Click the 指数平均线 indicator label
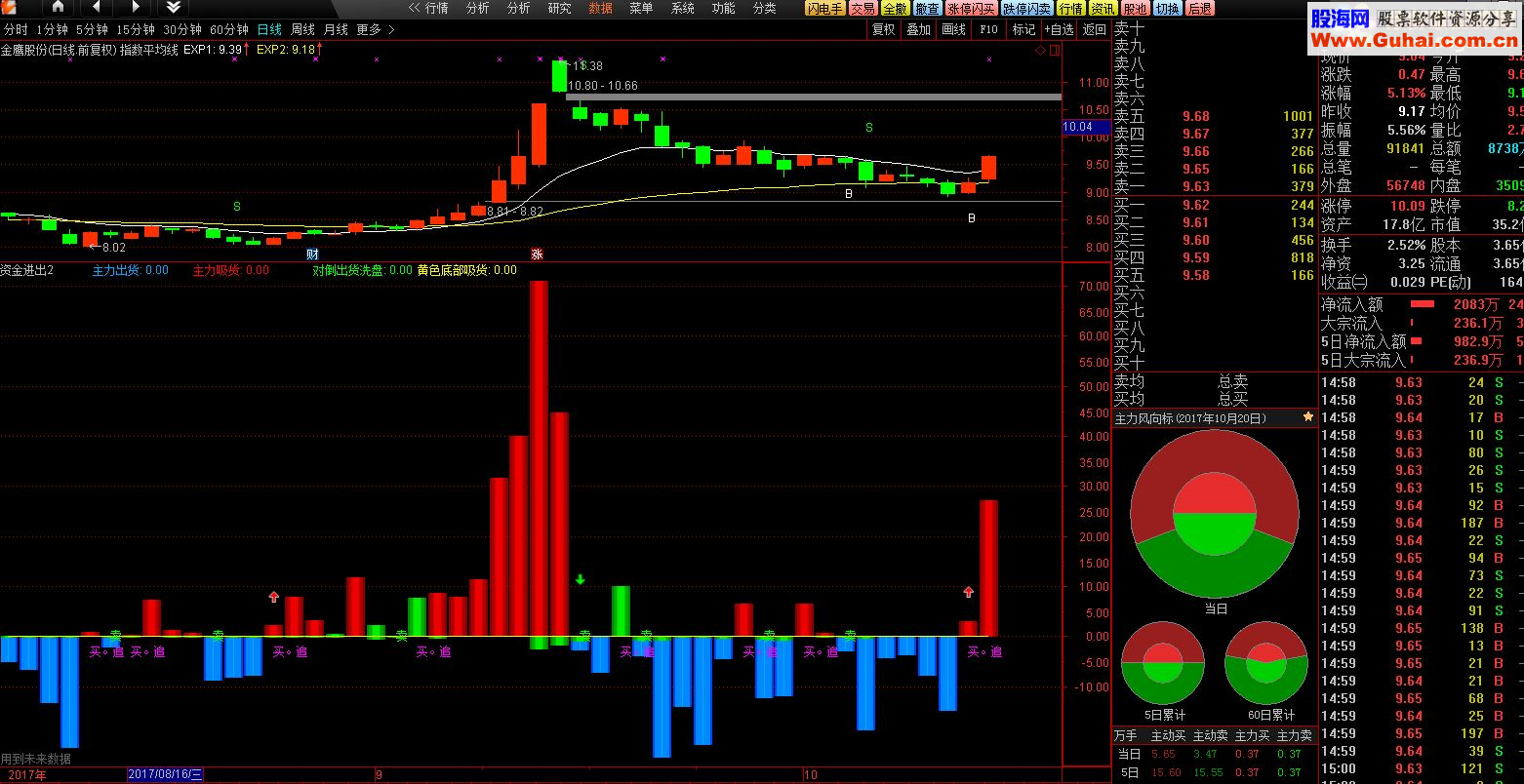1524x784 pixels. [149, 49]
